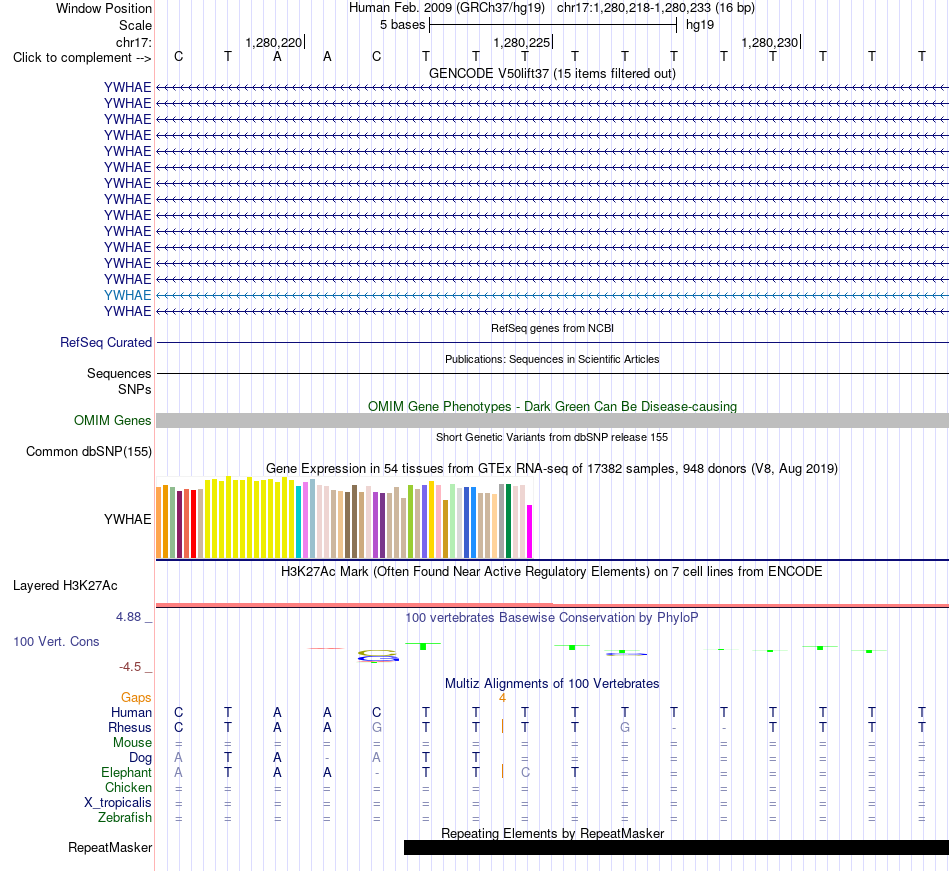Click the Scale track label

pos(135,25)
